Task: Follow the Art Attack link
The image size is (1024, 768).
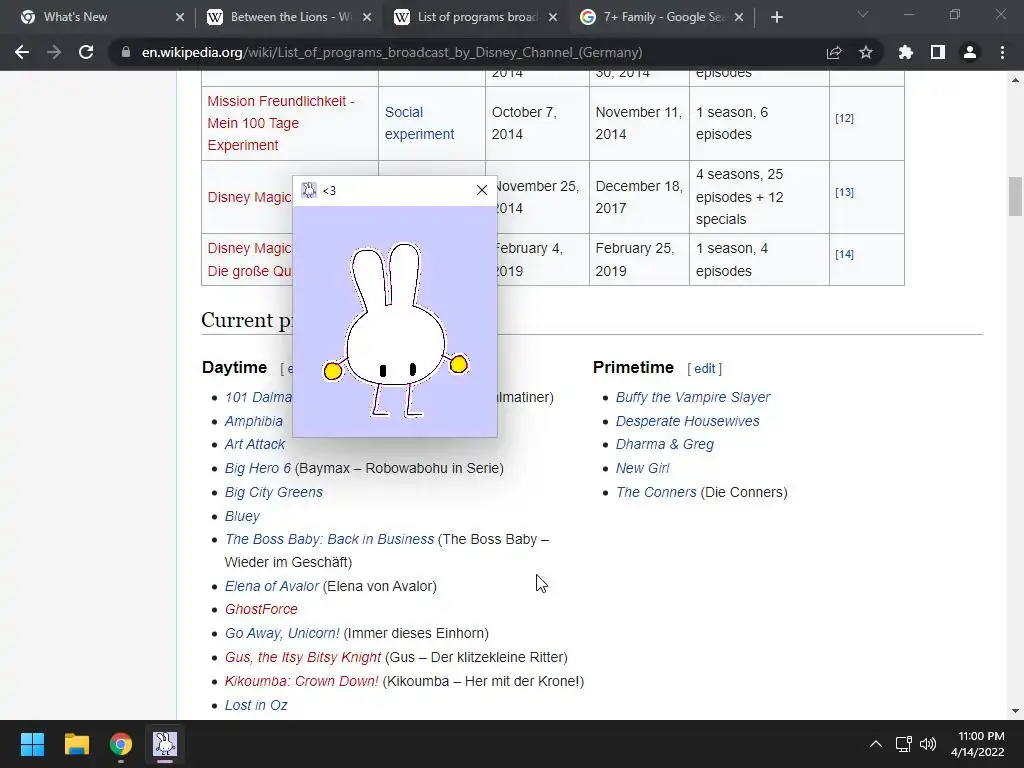Action: [255, 444]
